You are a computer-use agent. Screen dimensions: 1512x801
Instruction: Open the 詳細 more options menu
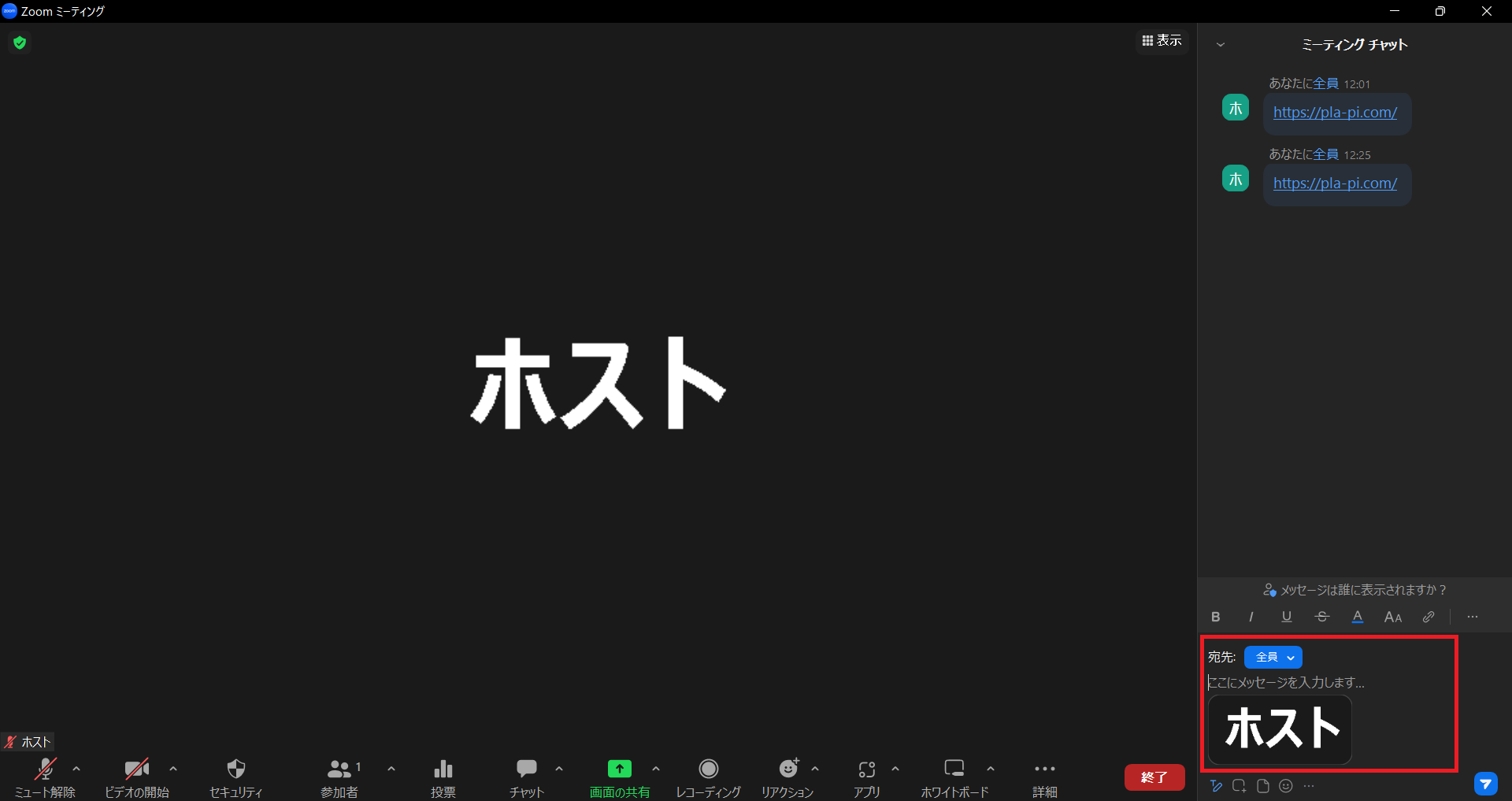coord(1044,769)
